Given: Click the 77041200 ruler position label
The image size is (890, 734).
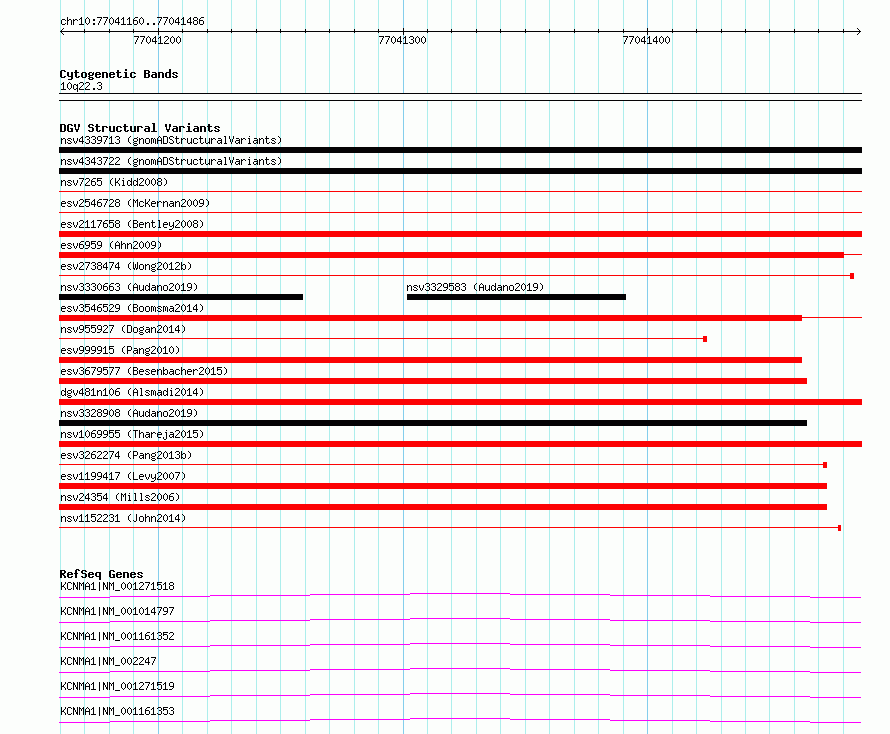Looking at the screenshot, I should pyautogui.click(x=157, y=40).
